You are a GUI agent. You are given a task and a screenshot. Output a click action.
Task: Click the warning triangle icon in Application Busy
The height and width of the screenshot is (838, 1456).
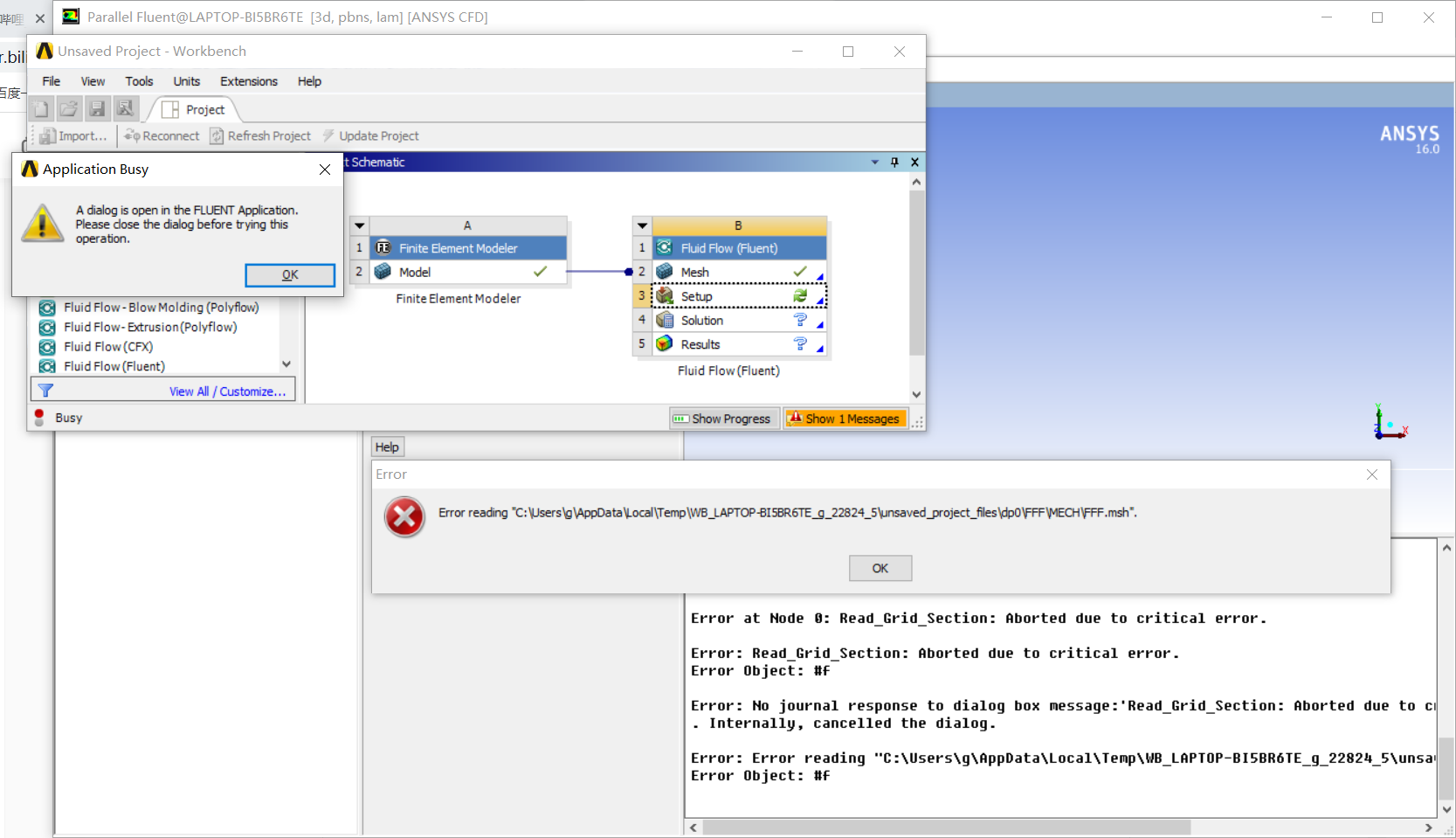(43, 223)
